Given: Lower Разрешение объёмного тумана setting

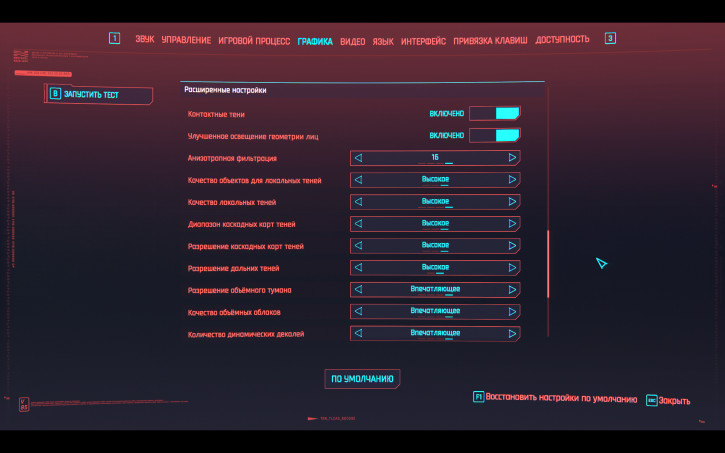Looking at the screenshot, I should pos(358,290).
